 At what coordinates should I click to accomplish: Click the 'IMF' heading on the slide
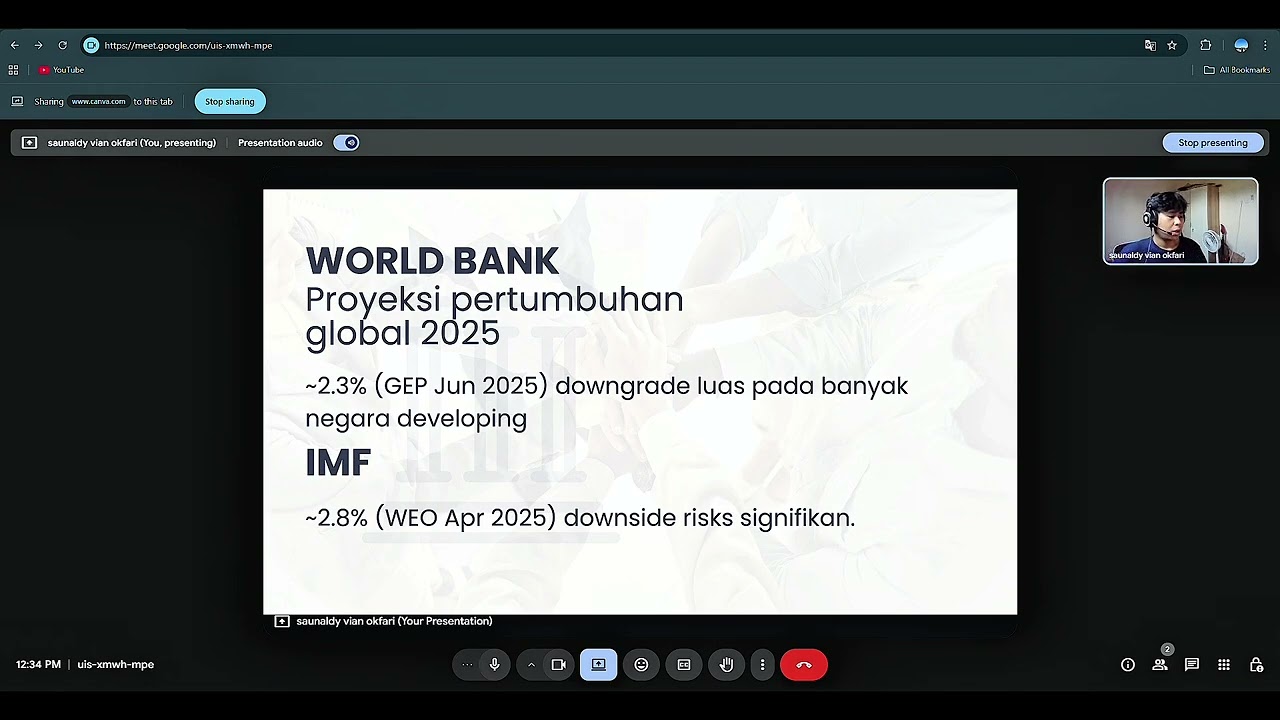tap(338, 463)
